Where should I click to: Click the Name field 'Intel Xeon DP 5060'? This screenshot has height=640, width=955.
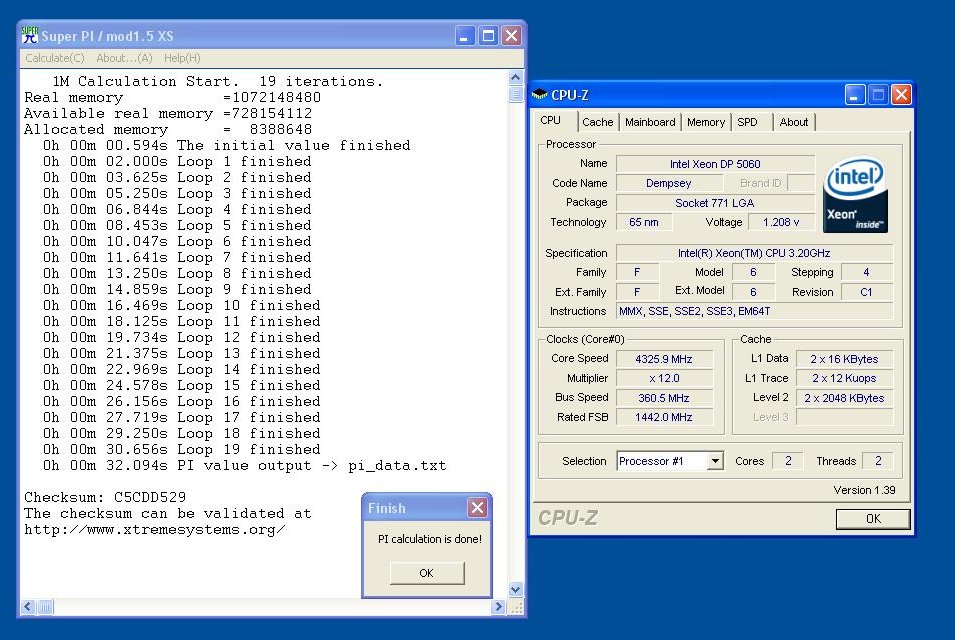click(x=715, y=164)
